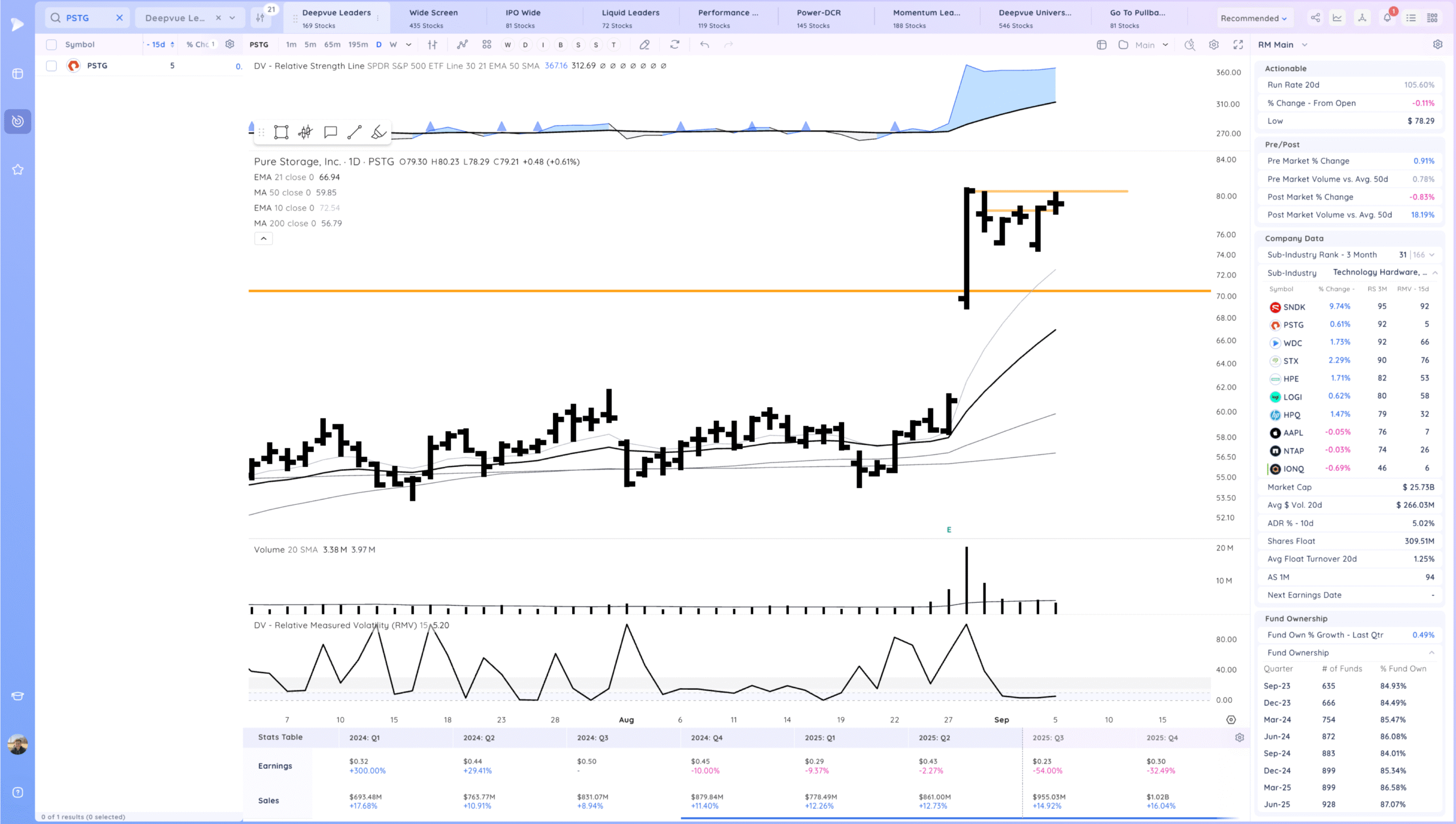
Task: Select the highlighter brush tool
Action: (x=379, y=132)
